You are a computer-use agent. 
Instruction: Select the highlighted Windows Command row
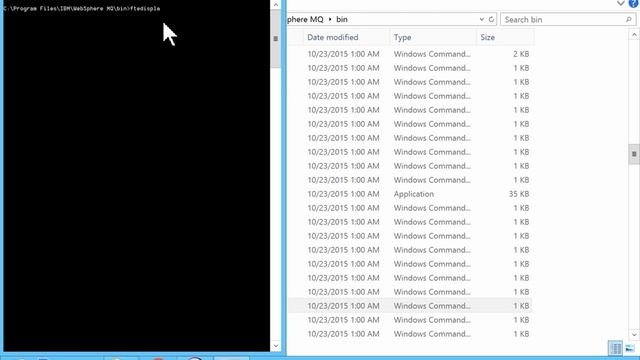tap(410, 306)
